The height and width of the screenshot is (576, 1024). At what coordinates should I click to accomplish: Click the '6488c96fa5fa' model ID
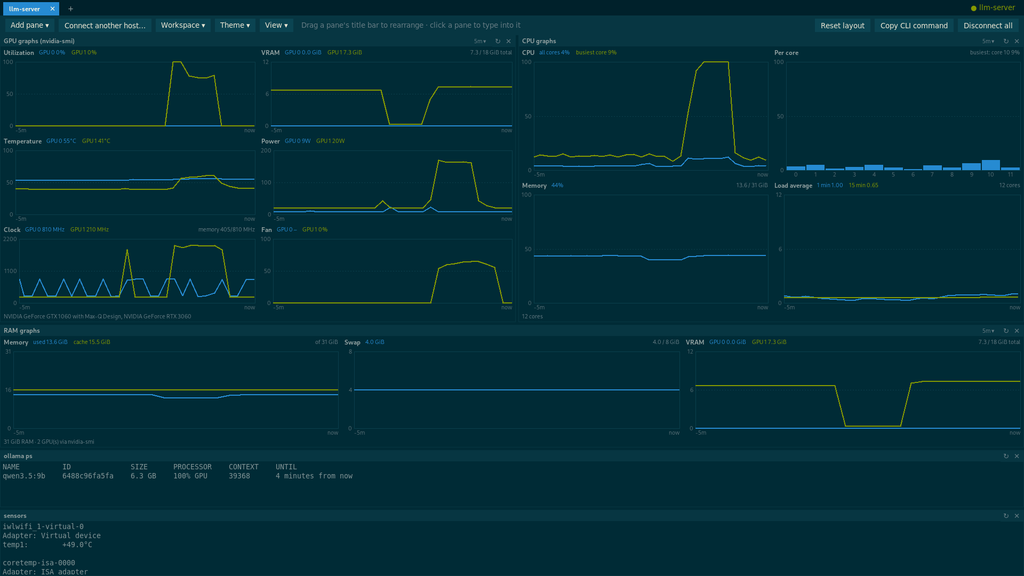pyautogui.click(x=88, y=476)
